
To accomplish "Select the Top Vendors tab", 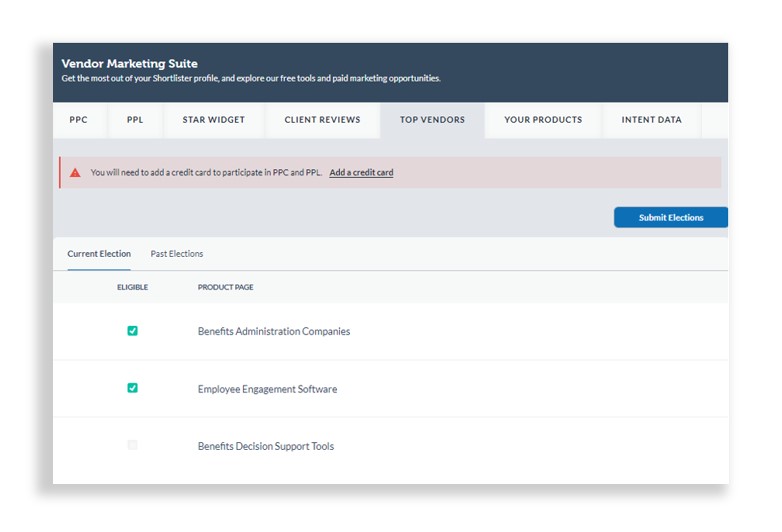I will (x=432, y=120).
